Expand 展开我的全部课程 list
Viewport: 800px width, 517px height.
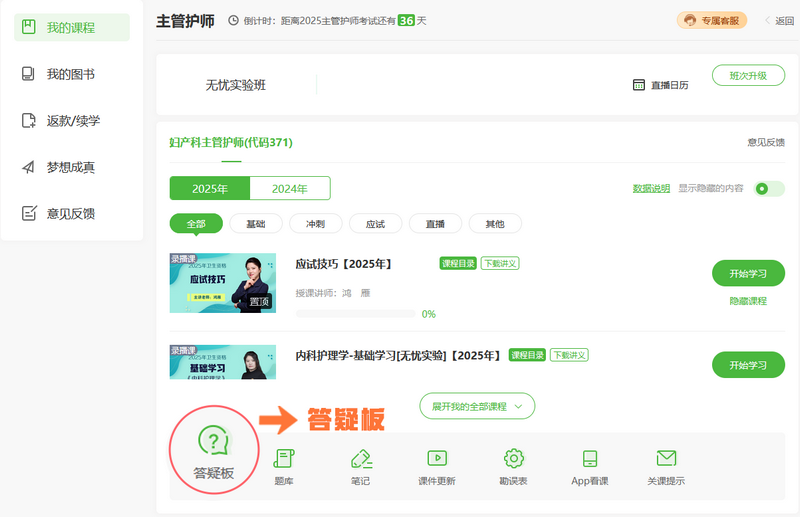(477, 406)
